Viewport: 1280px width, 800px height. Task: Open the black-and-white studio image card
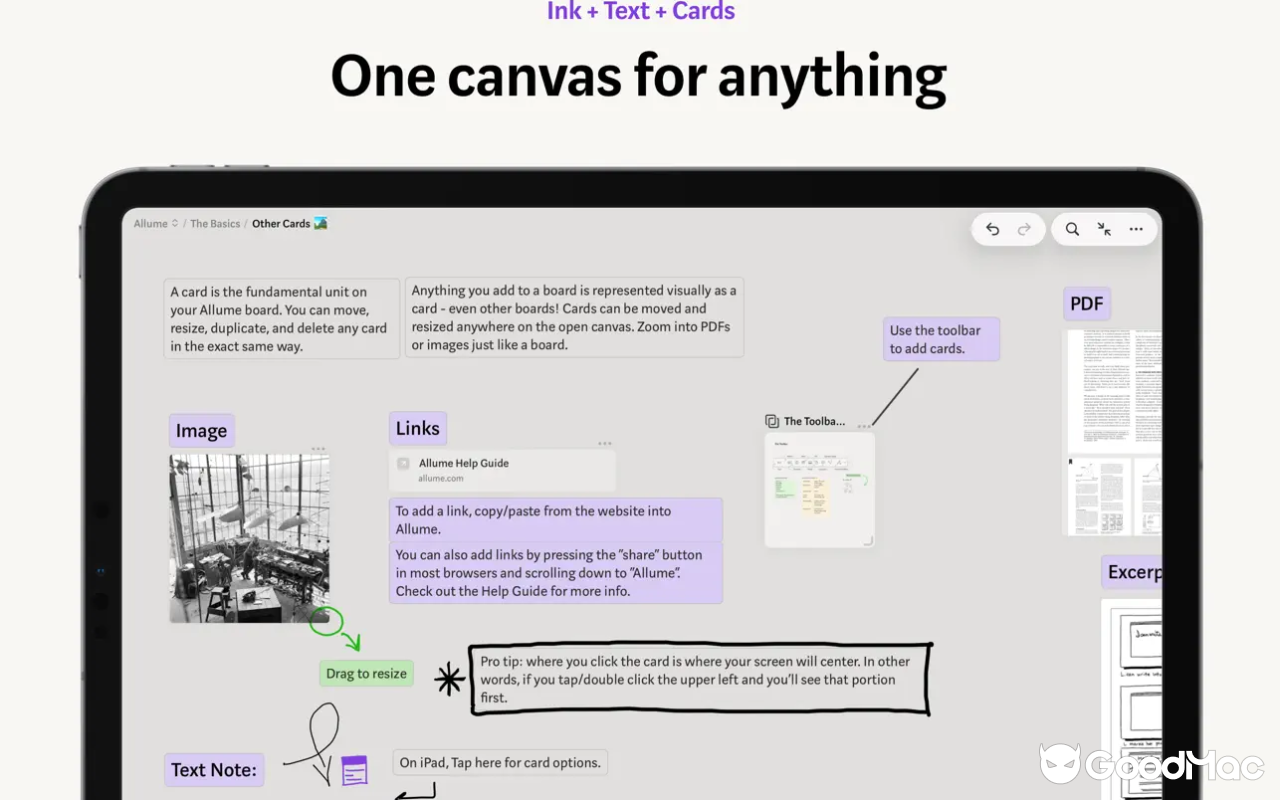249,539
